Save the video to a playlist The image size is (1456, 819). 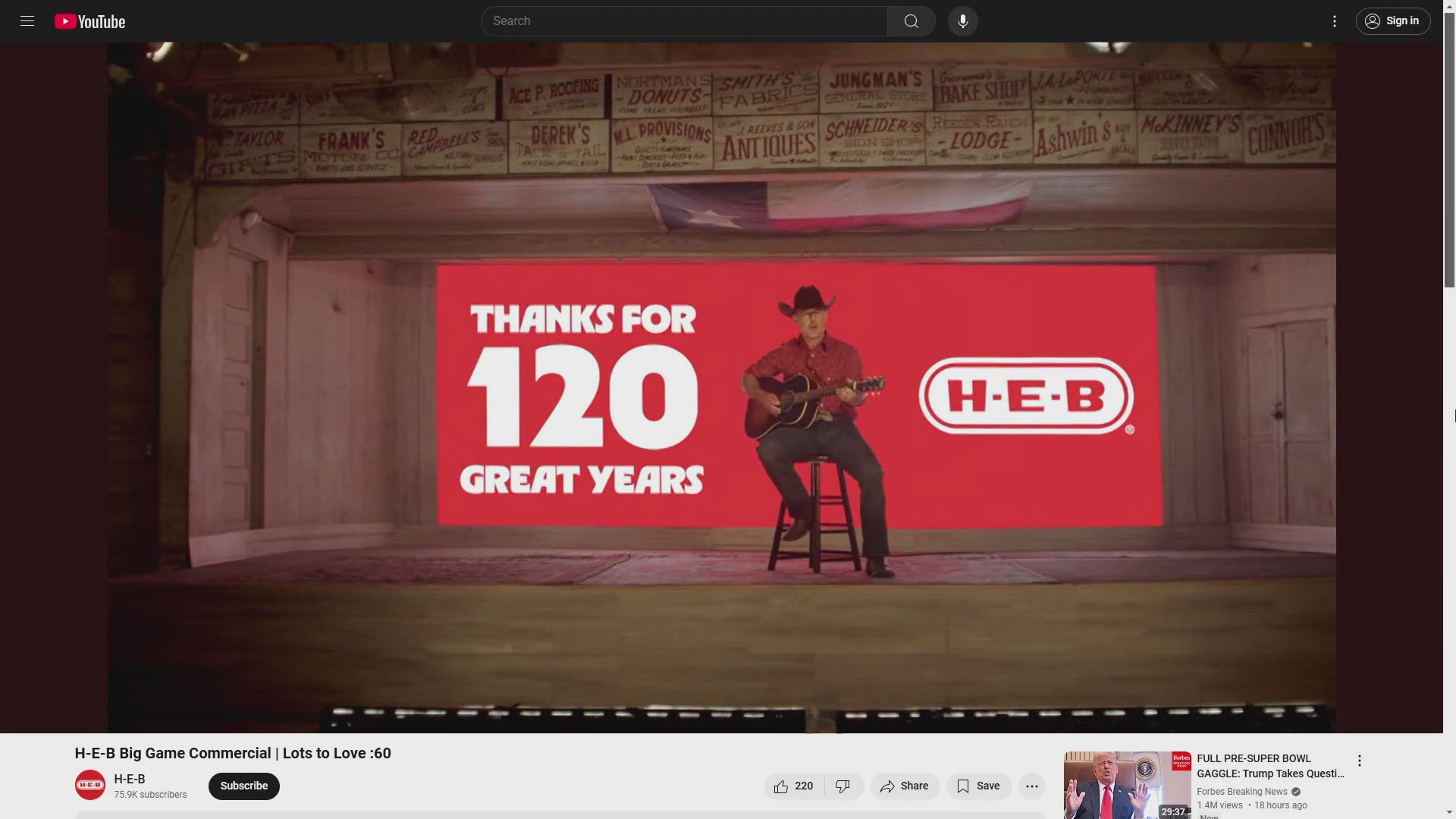pyautogui.click(x=978, y=786)
